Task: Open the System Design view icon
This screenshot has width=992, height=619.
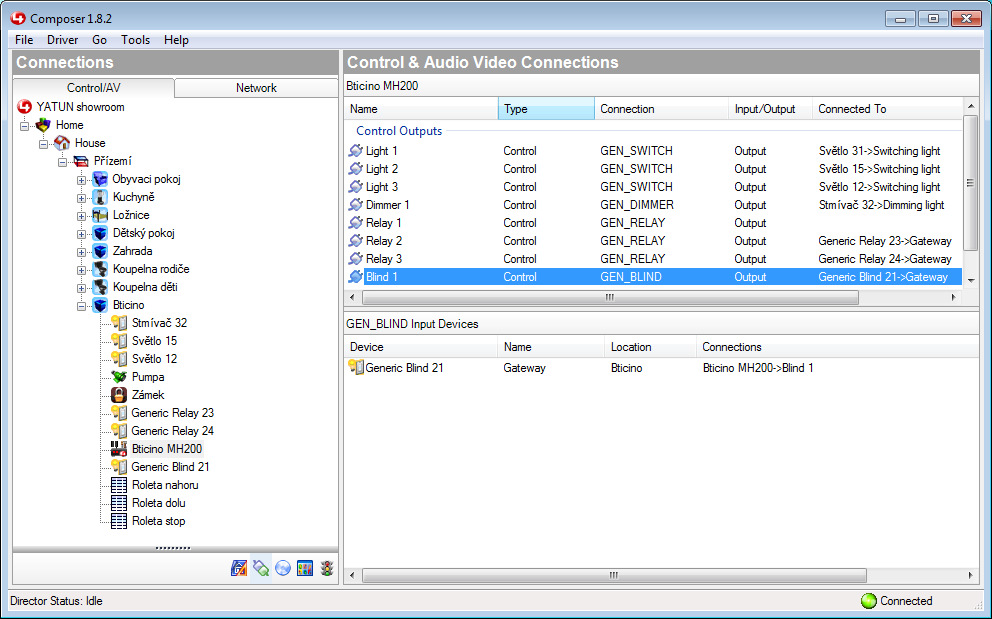Action: pyautogui.click(x=239, y=568)
